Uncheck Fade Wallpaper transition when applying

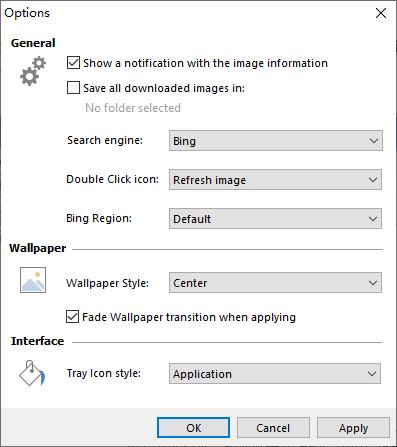tap(72, 317)
